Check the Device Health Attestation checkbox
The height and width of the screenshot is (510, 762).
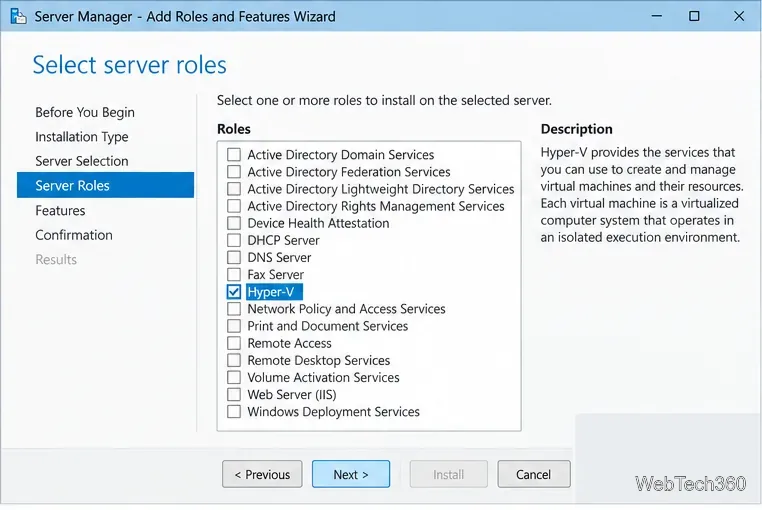point(234,223)
